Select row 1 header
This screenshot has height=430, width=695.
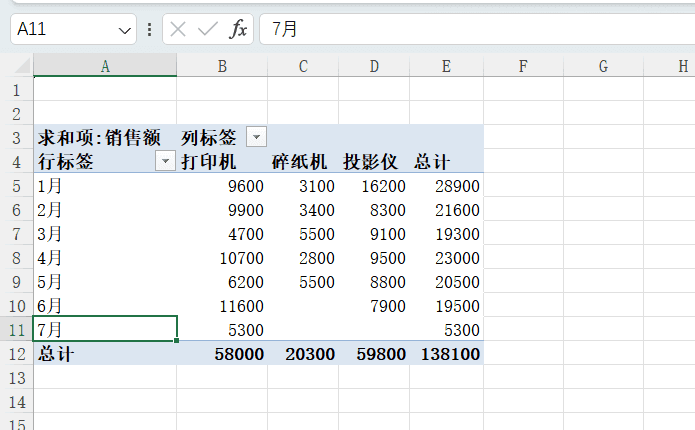[x=16, y=90]
